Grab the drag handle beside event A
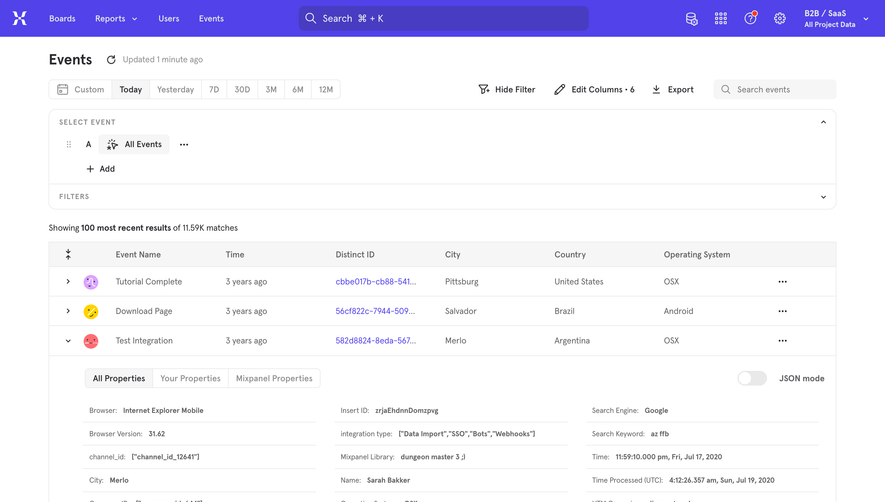885x502 pixels. click(x=69, y=145)
